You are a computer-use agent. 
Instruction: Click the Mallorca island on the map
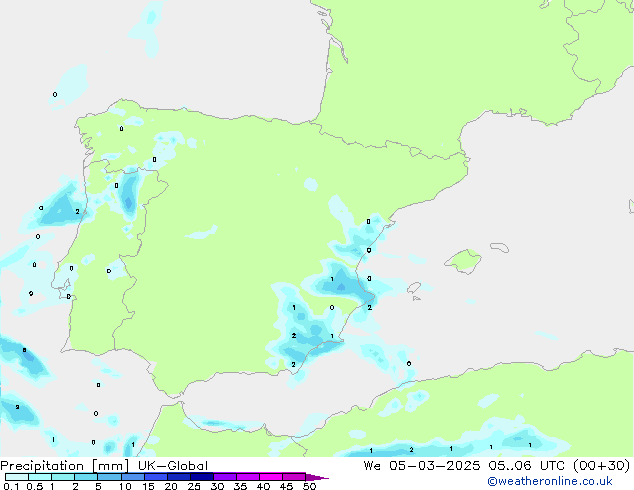tap(464, 261)
